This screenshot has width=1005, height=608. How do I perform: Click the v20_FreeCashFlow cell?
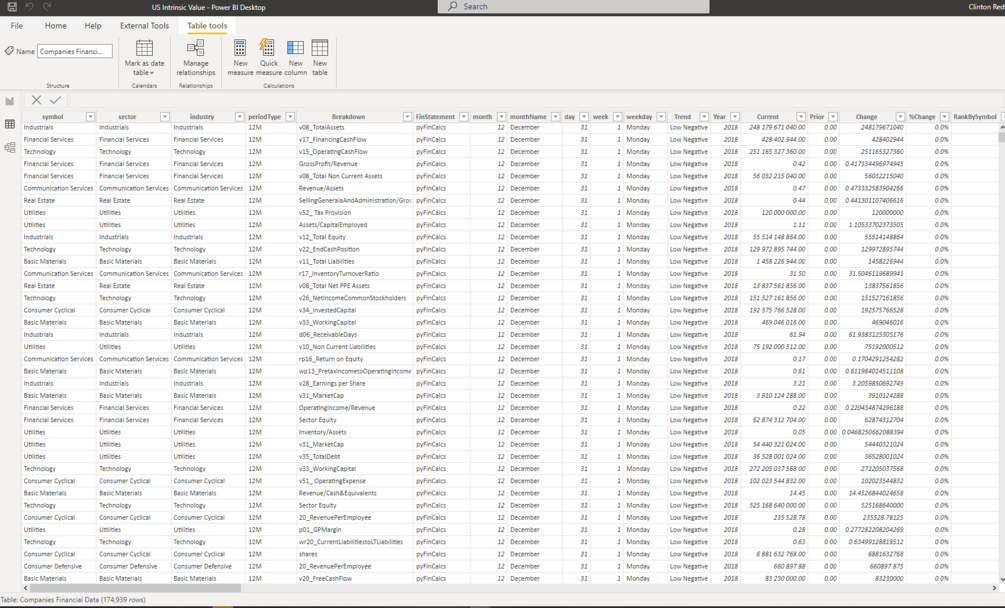coord(354,579)
